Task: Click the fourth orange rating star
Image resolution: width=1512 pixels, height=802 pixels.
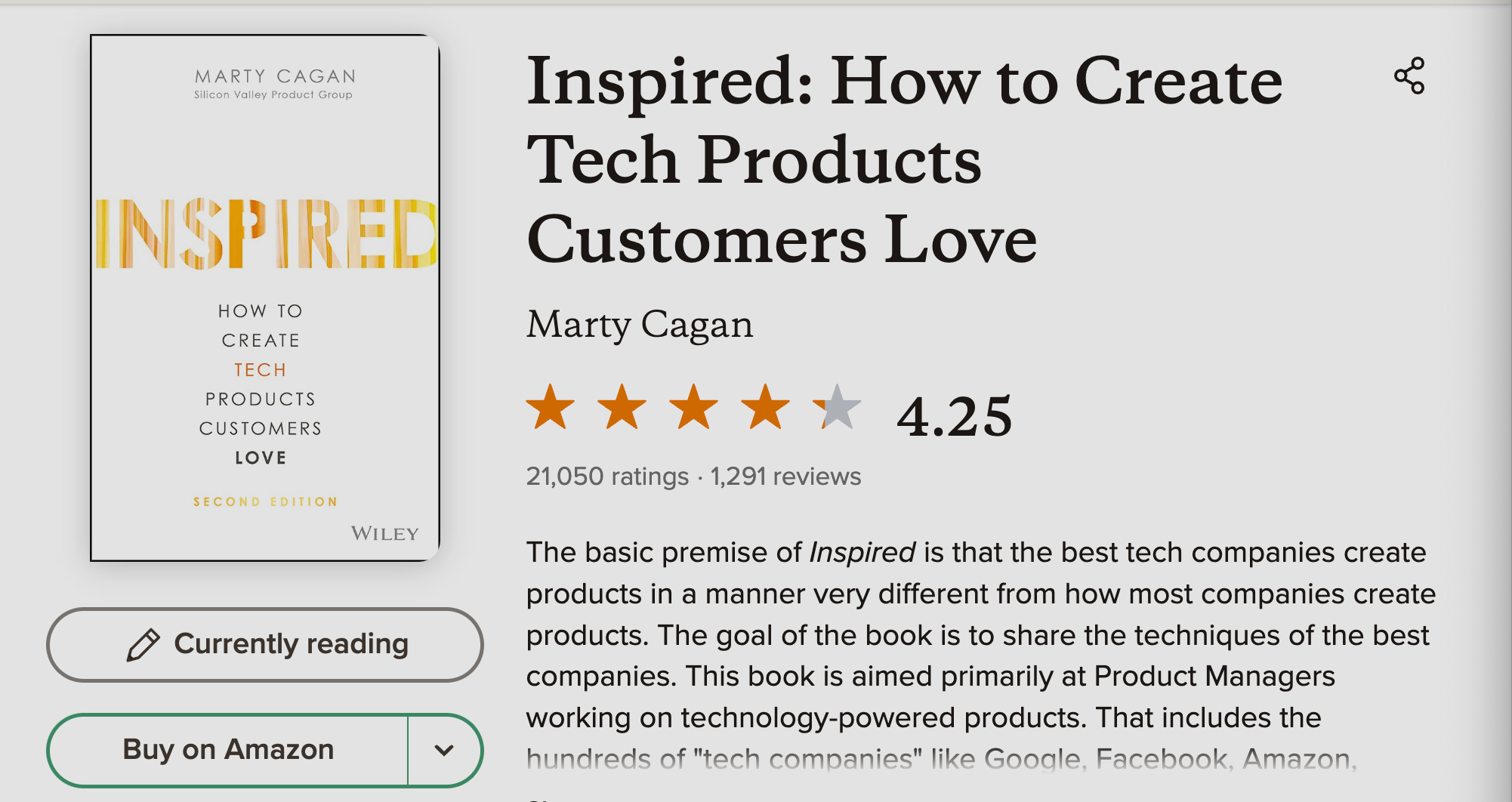Action: (765, 407)
